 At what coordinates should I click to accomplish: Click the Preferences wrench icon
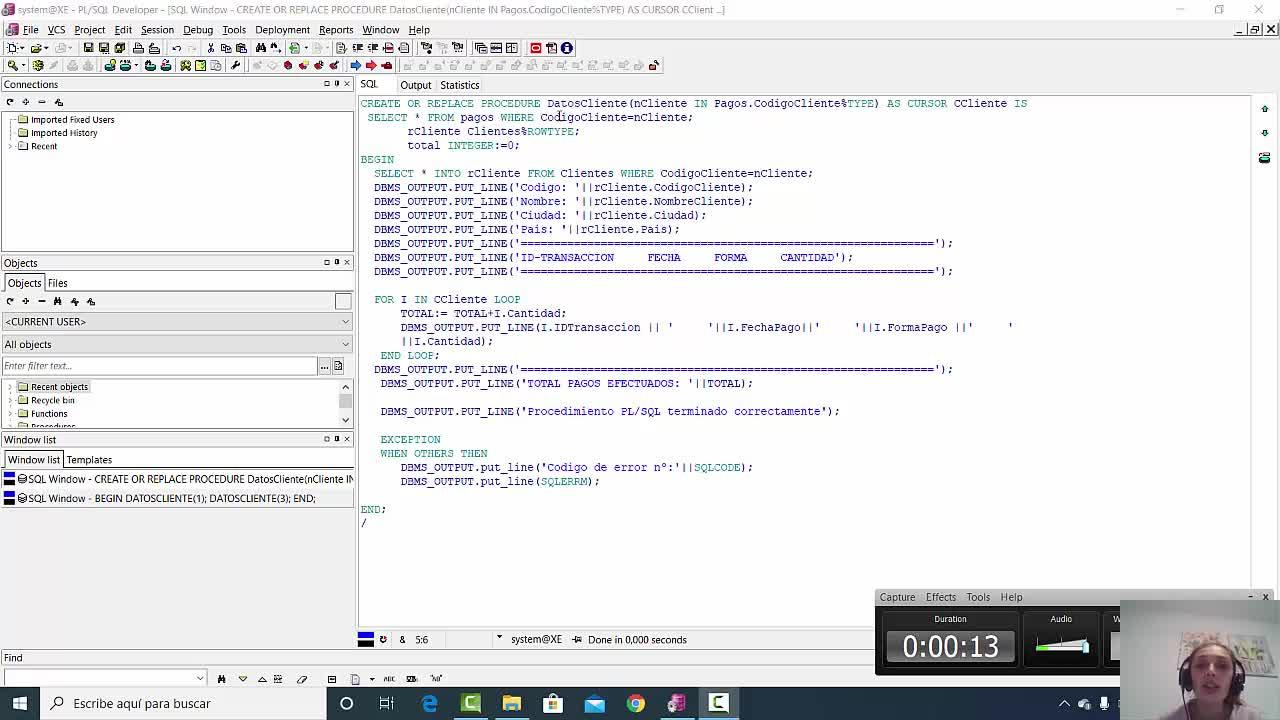(x=236, y=66)
